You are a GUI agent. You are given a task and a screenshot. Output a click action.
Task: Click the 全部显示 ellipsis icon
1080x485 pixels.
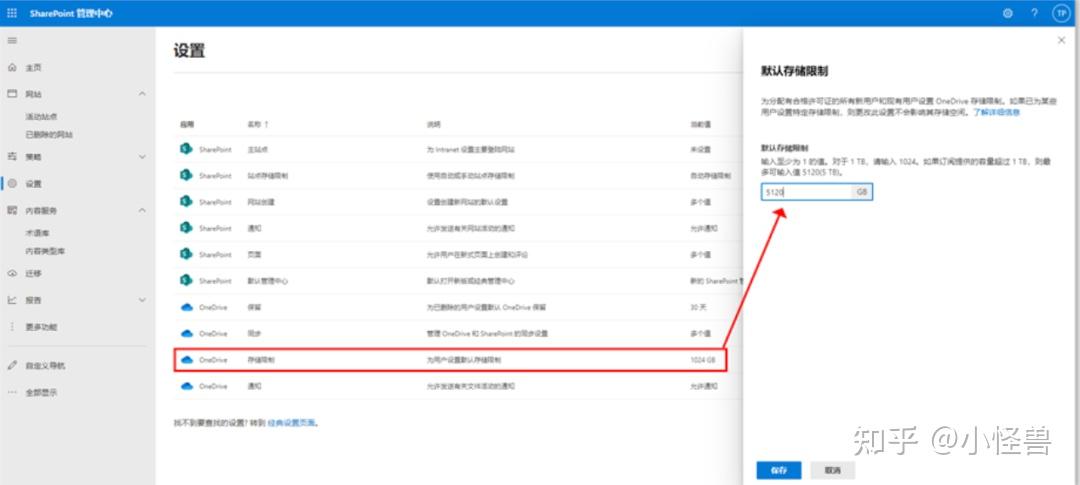[12, 392]
